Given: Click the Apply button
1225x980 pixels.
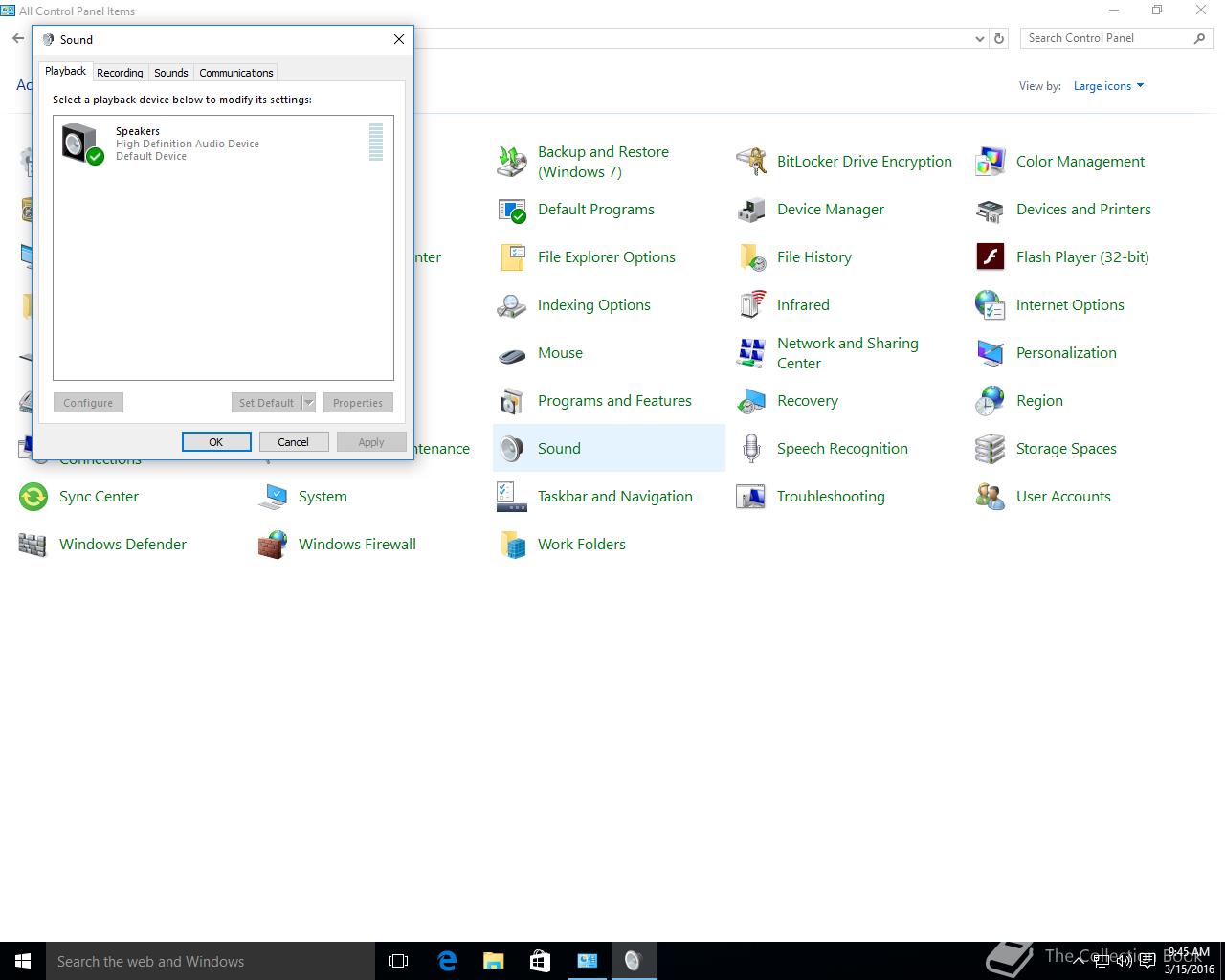Looking at the screenshot, I should 371,442.
